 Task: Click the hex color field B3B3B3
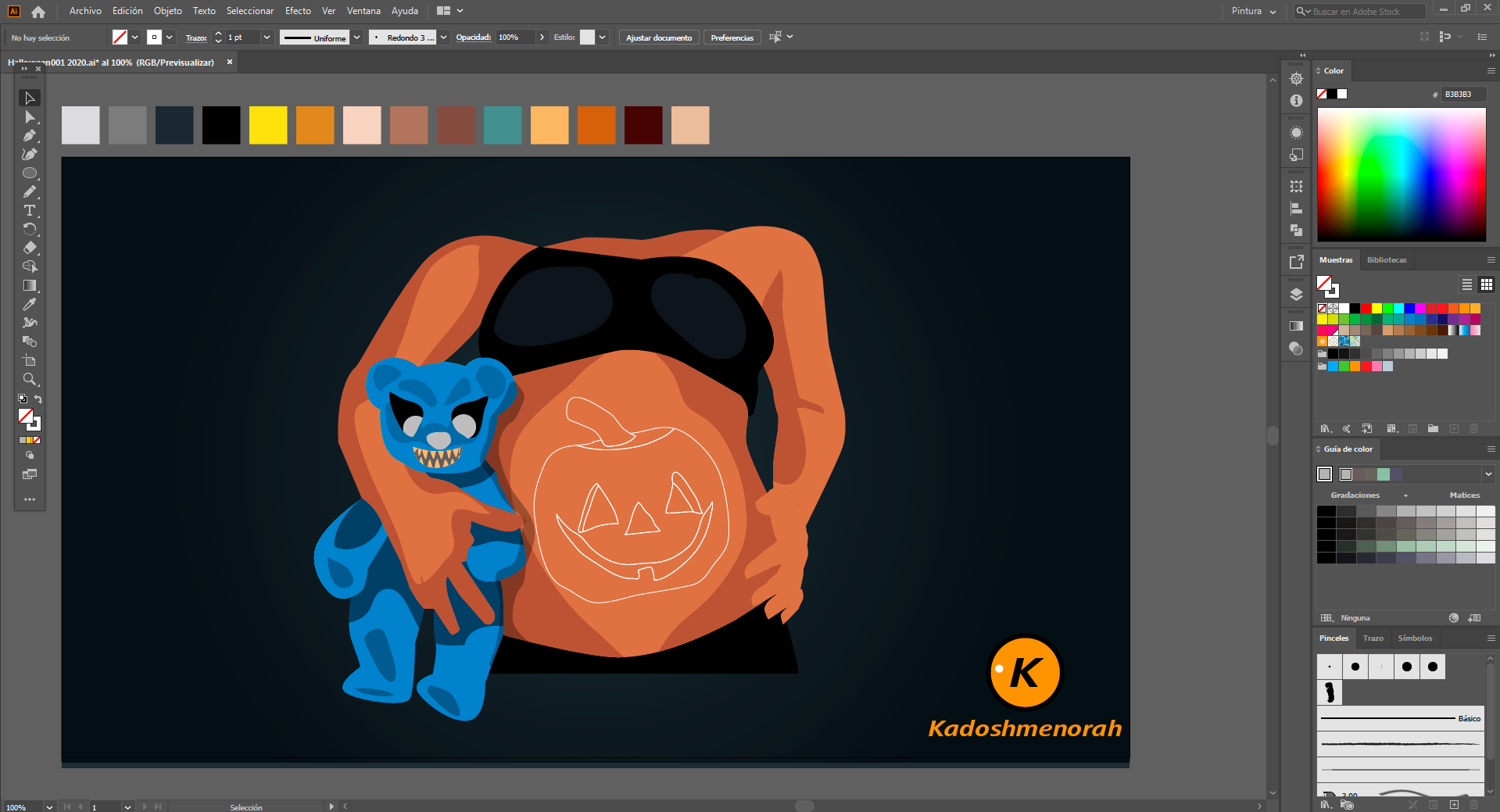coord(1462,95)
